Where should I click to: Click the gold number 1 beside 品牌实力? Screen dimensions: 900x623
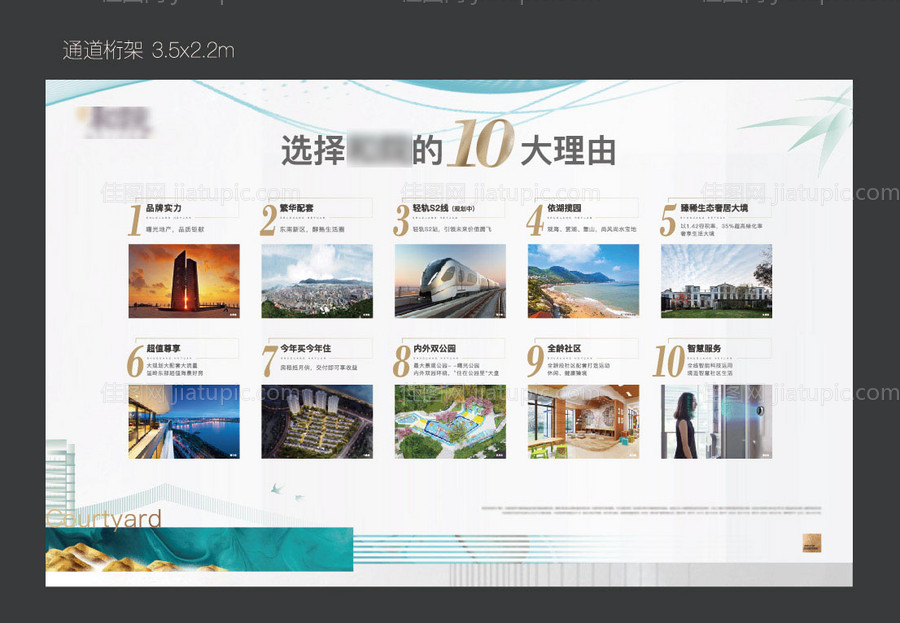coord(133,218)
